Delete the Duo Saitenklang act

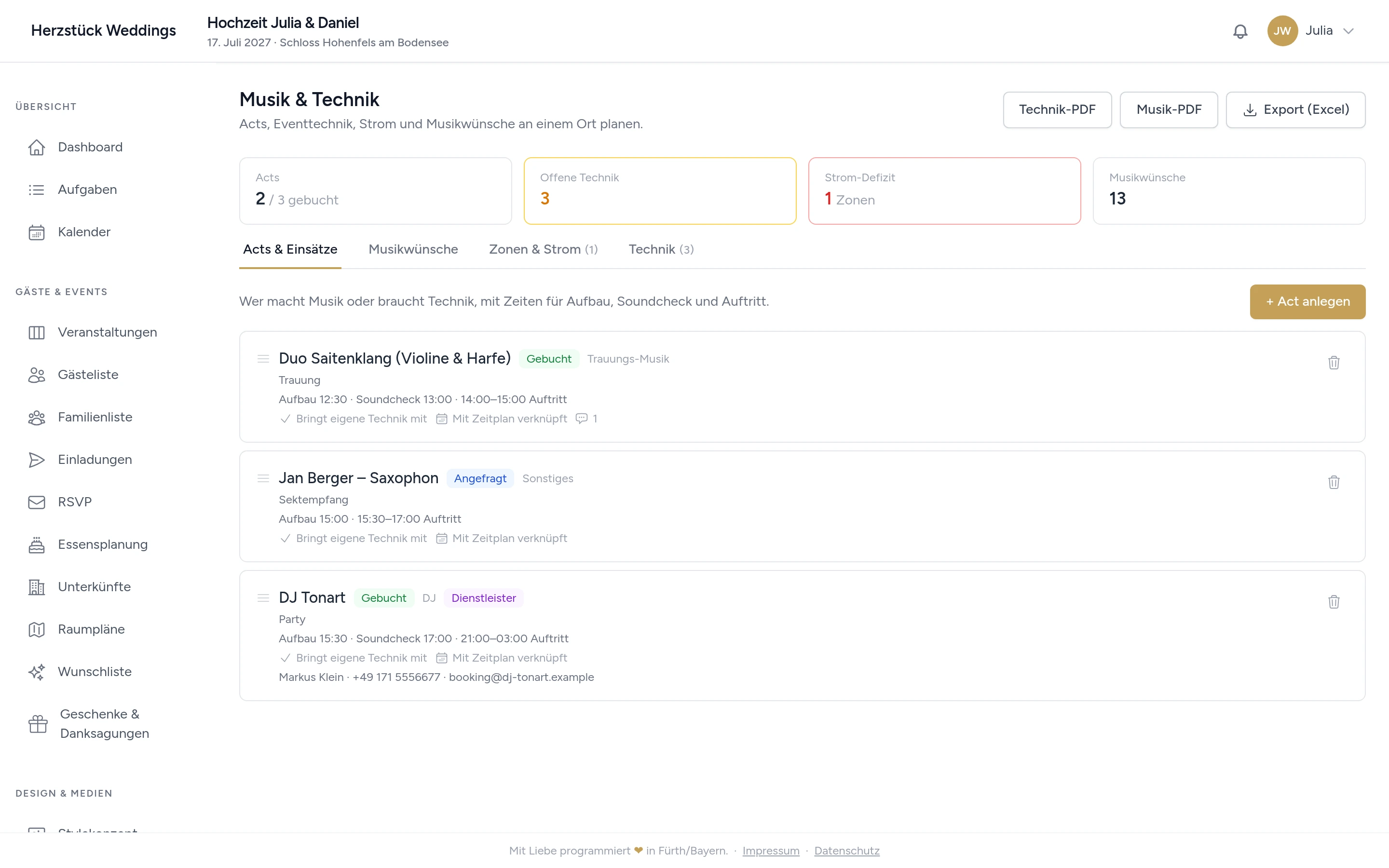tap(1334, 362)
